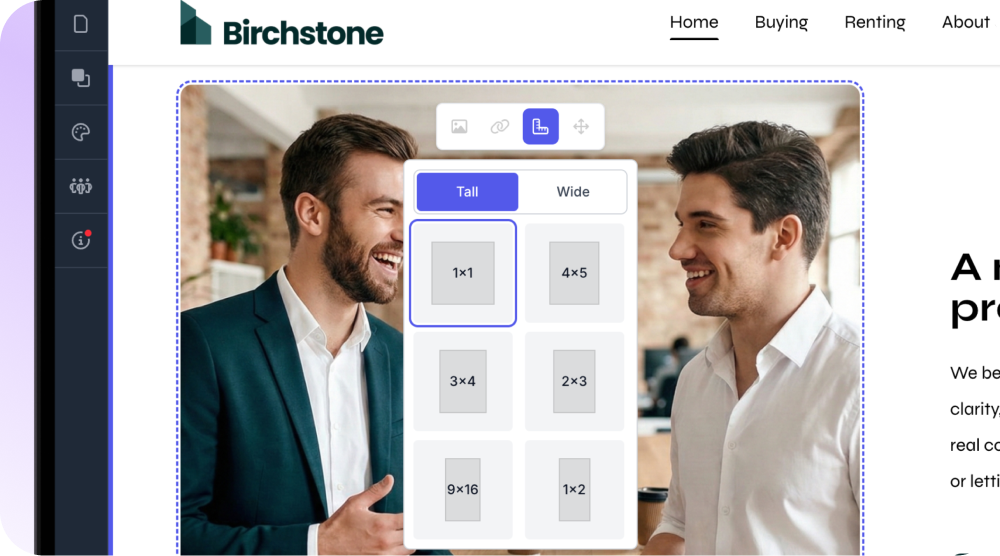Pick the 1×2 aspect ratio tile
The image size is (1000, 556).
tap(575, 490)
